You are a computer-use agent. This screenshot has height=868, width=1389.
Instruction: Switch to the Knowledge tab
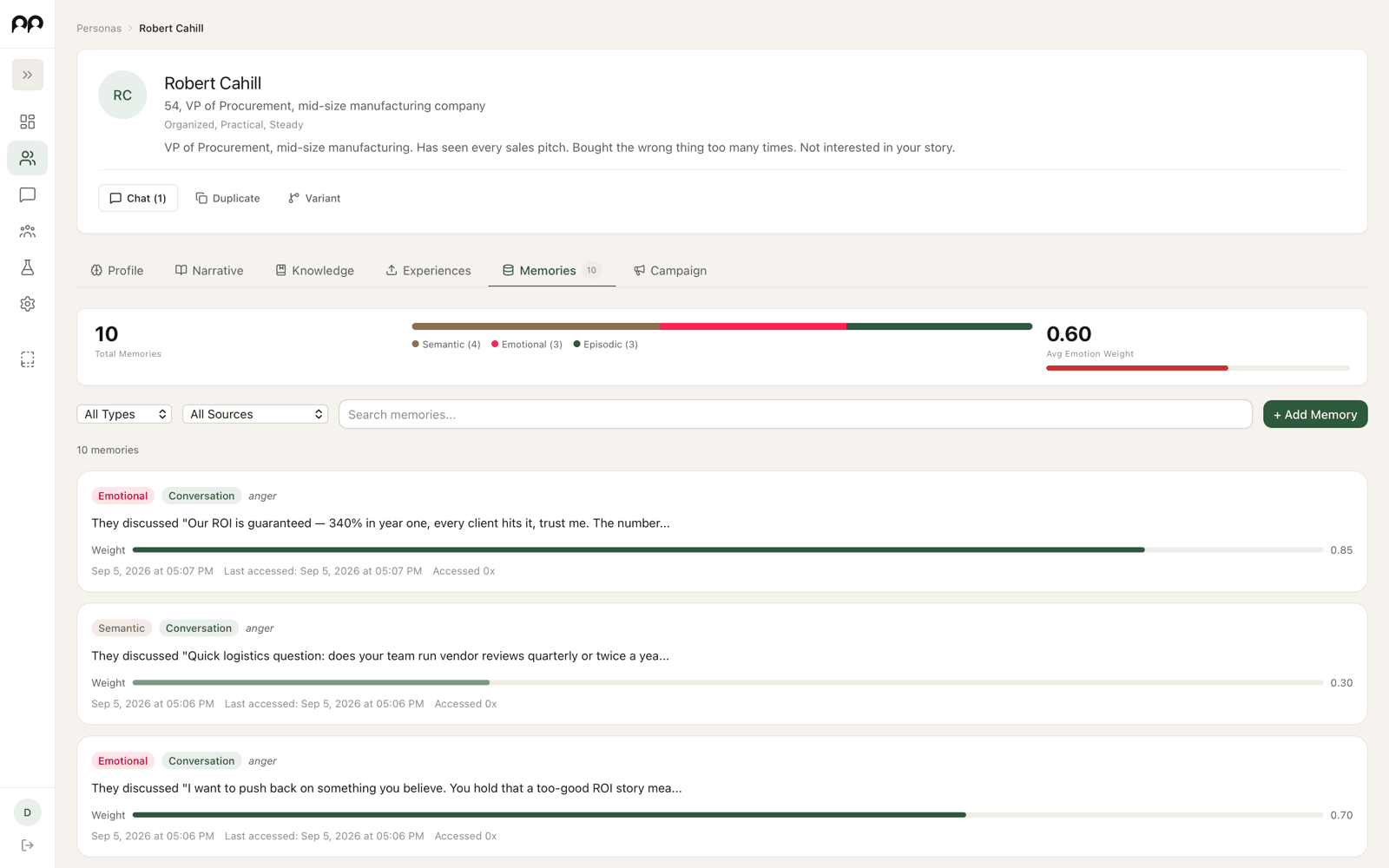(314, 271)
